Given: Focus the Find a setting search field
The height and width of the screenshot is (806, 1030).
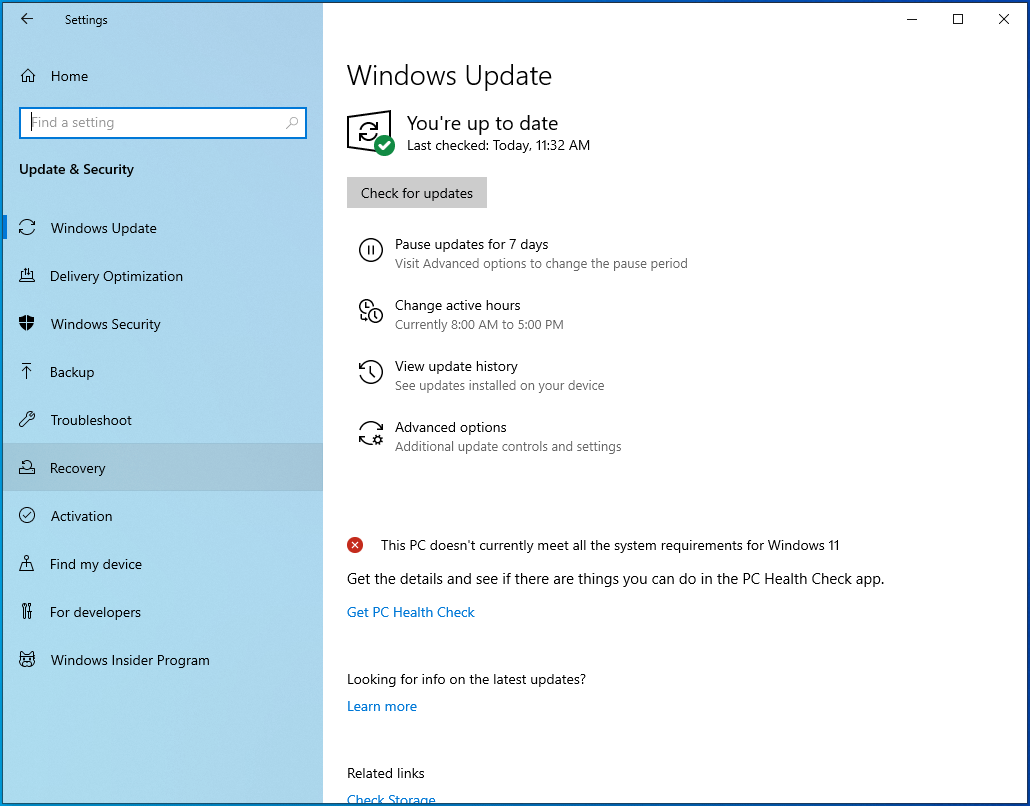Looking at the screenshot, I should tap(163, 123).
